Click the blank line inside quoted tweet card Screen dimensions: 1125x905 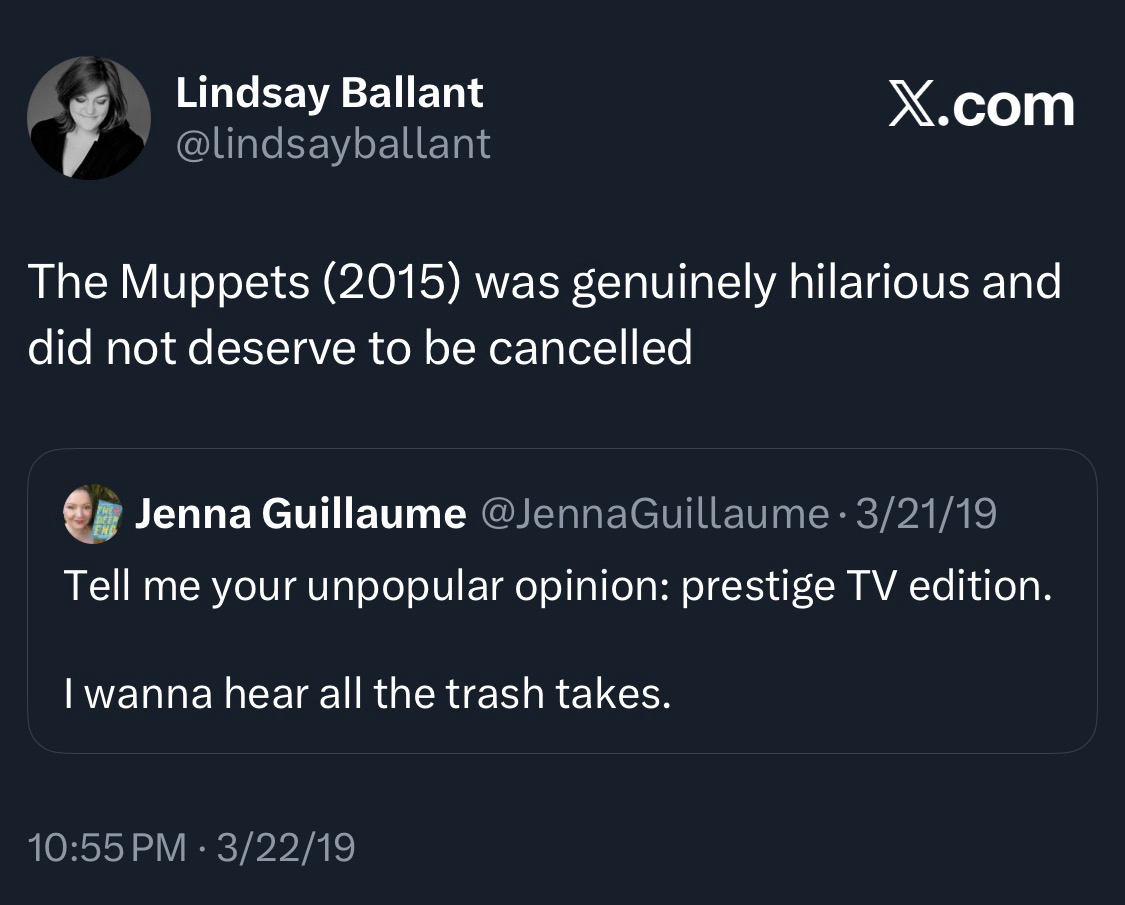point(560,639)
